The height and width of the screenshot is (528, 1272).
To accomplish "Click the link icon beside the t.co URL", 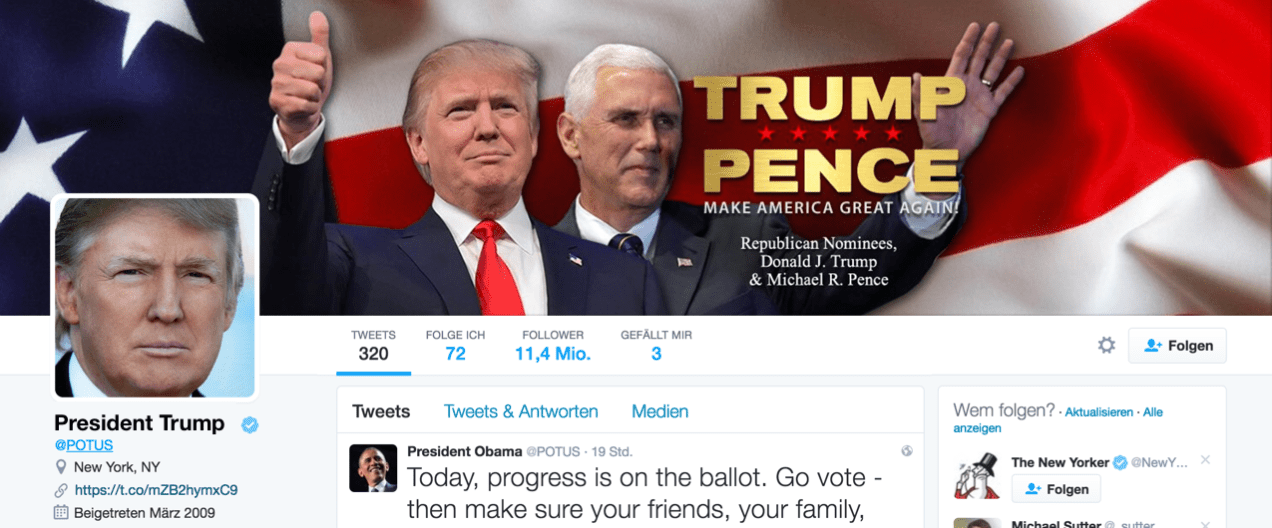I will click(x=61, y=490).
